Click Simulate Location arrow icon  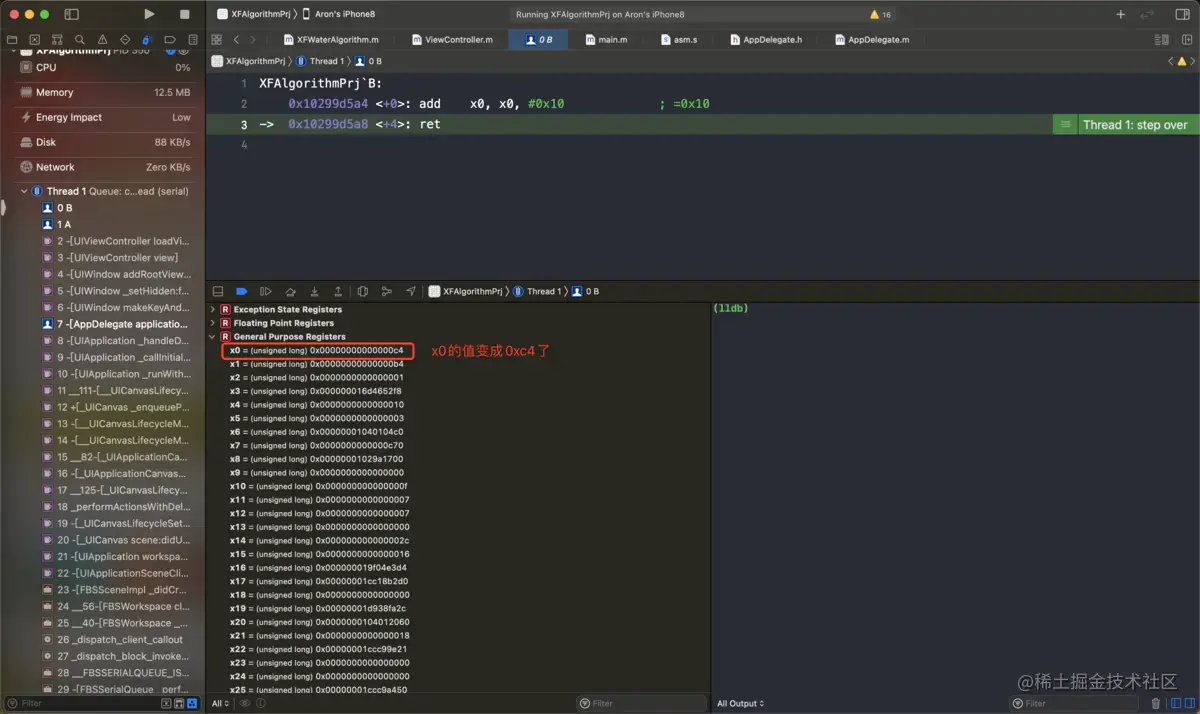(x=411, y=291)
